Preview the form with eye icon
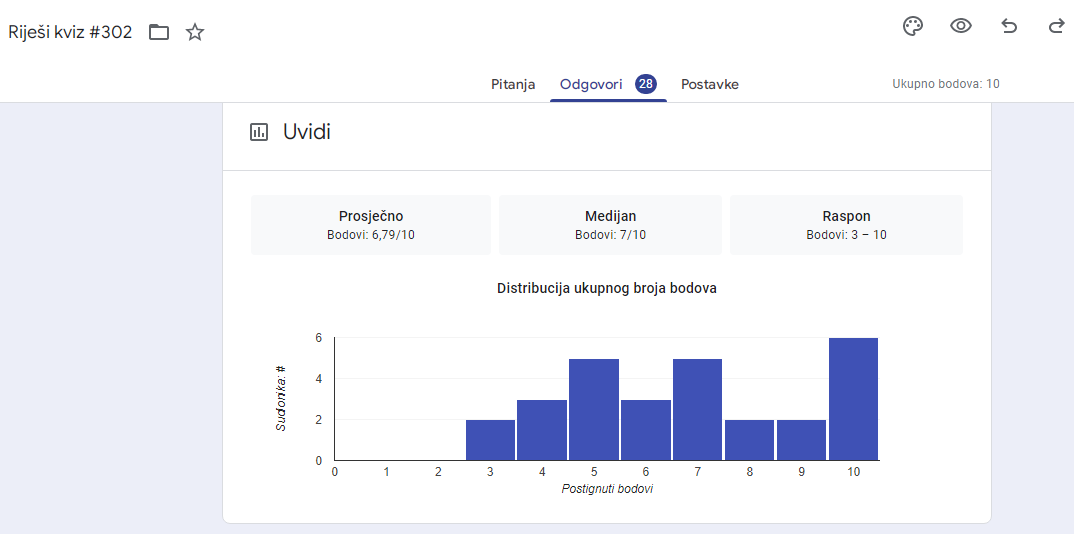The image size is (1074, 534). point(961,27)
